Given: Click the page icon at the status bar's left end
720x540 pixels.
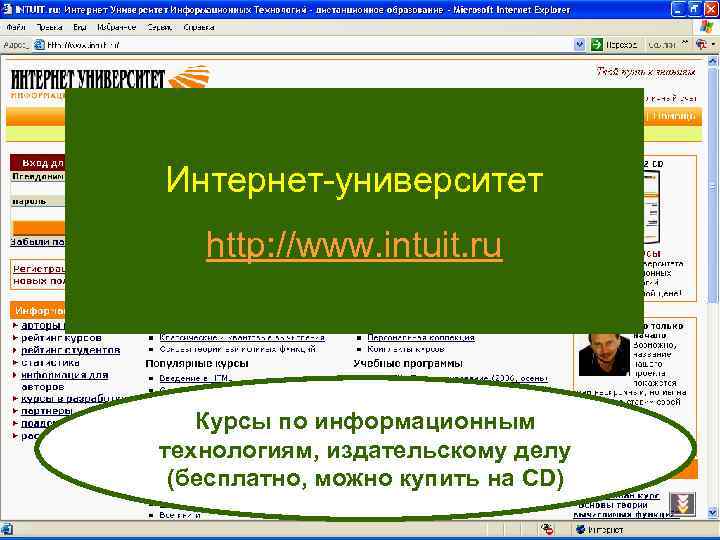Looking at the screenshot, I should click(7, 529).
